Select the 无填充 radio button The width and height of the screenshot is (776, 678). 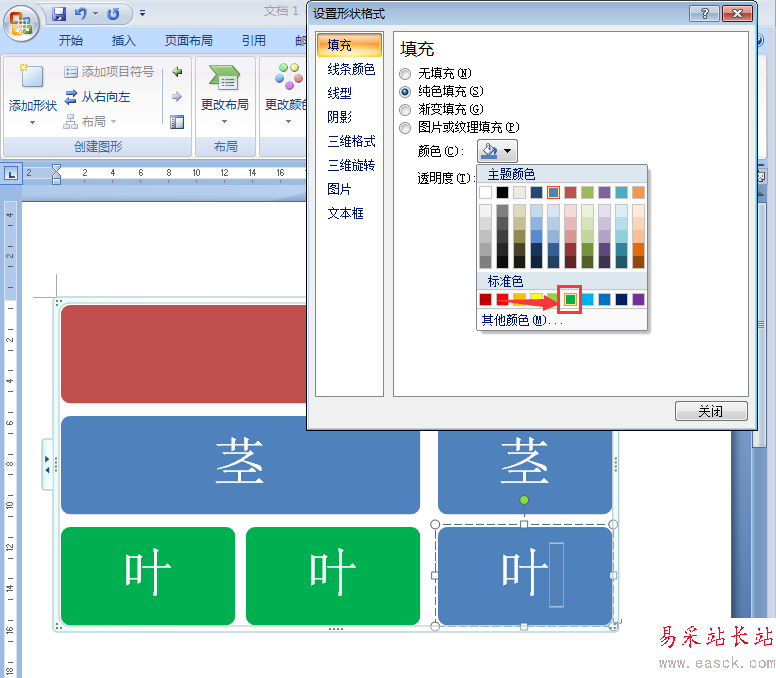coord(405,74)
